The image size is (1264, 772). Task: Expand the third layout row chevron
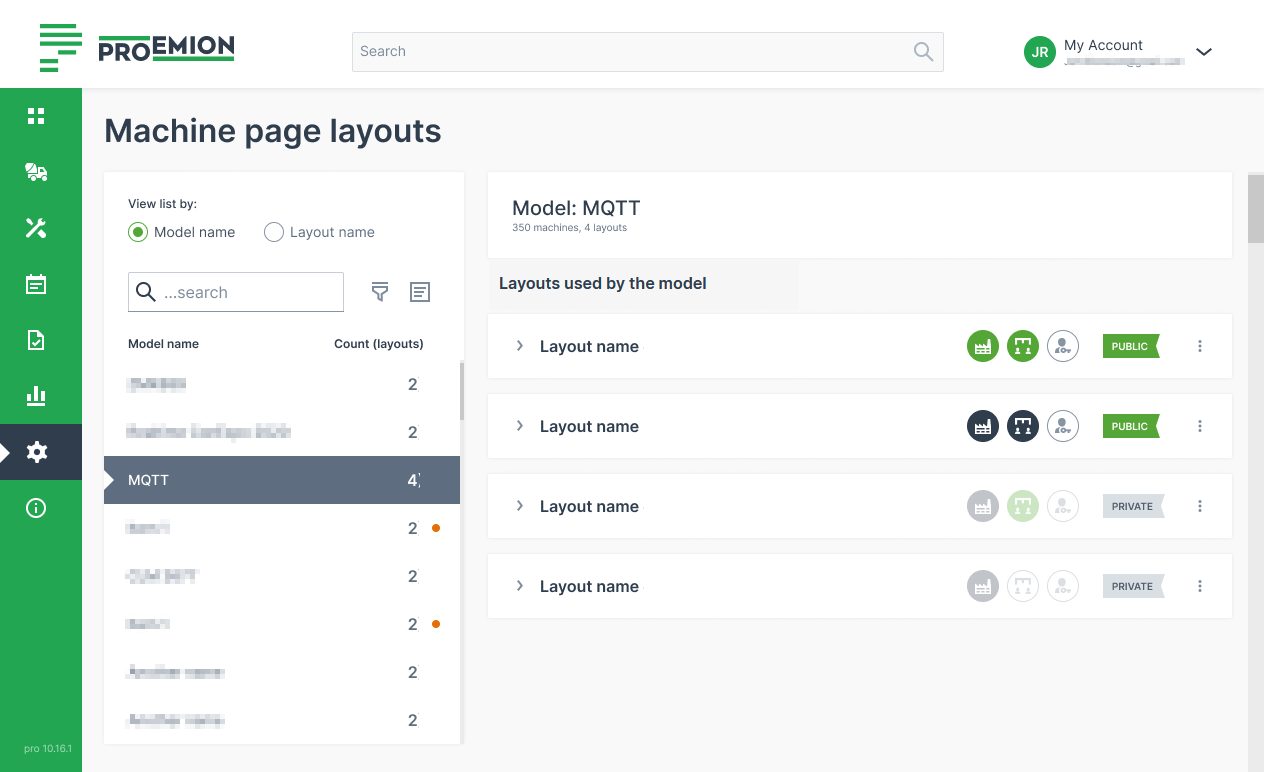coord(519,506)
